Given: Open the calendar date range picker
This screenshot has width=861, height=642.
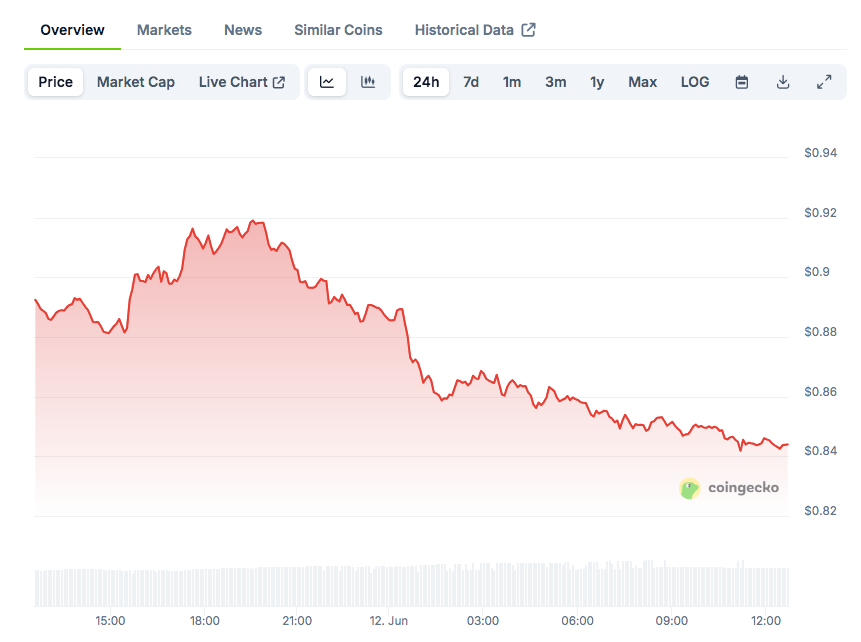Looking at the screenshot, I should click(x=742, y=82).
